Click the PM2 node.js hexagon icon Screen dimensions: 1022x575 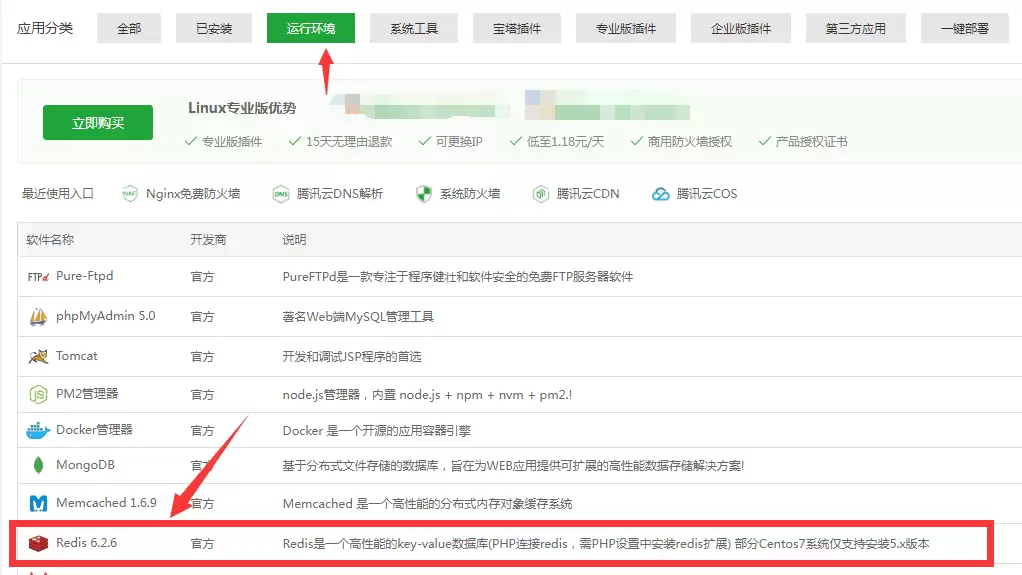[x=38, y=394]
